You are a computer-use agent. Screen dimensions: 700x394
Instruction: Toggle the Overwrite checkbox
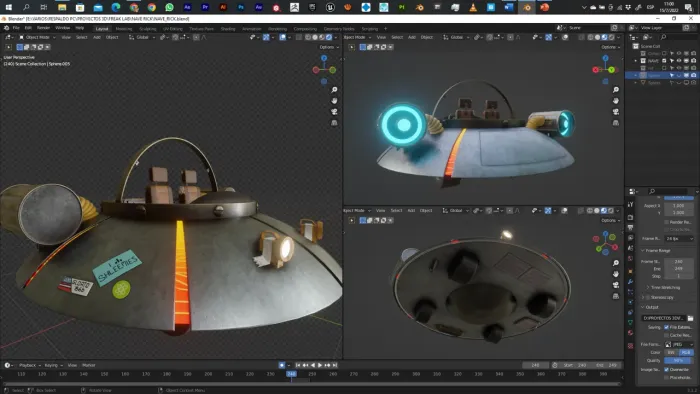pos(667,369)
